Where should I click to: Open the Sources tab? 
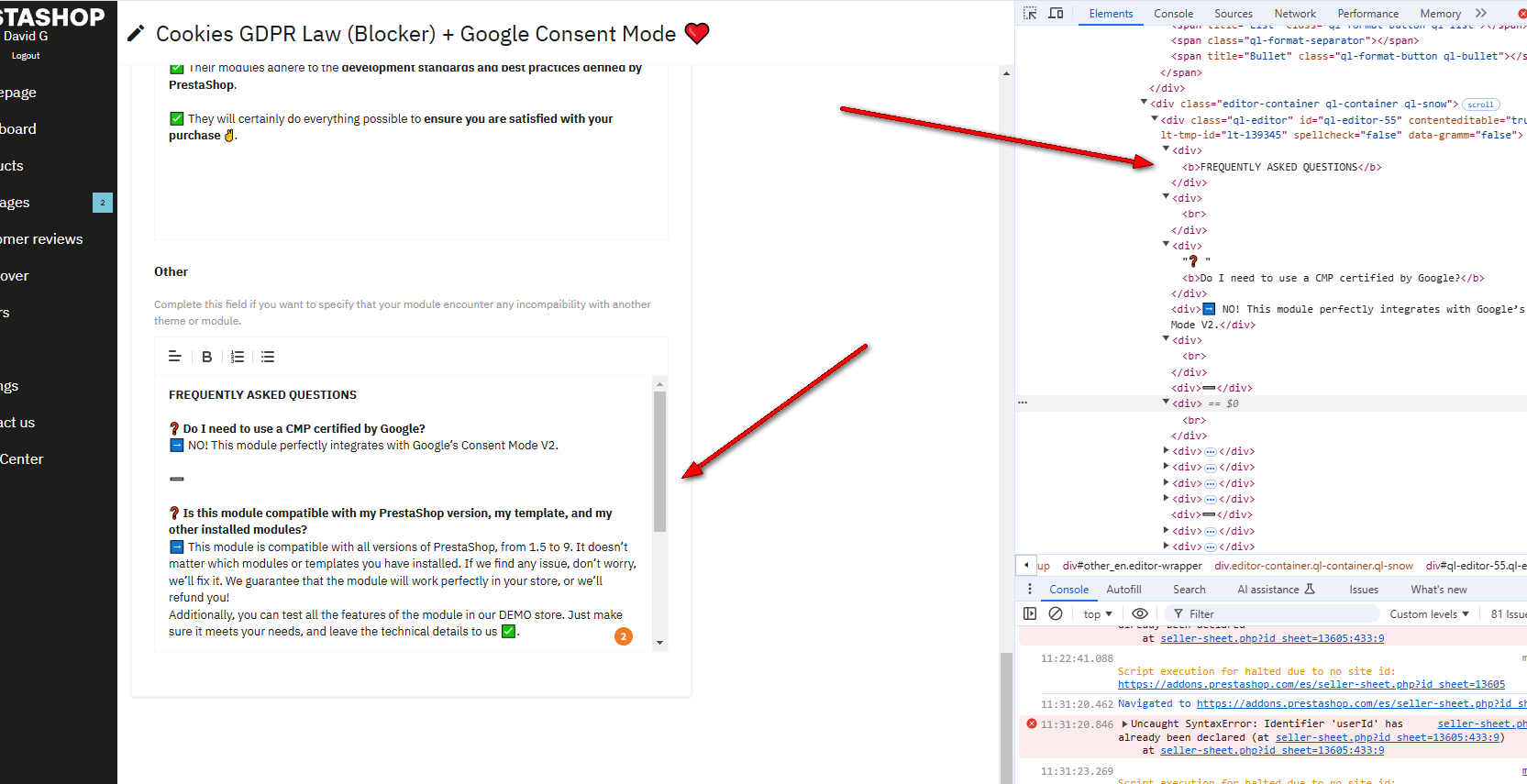pyautogui.click(x=1234, y=14)
